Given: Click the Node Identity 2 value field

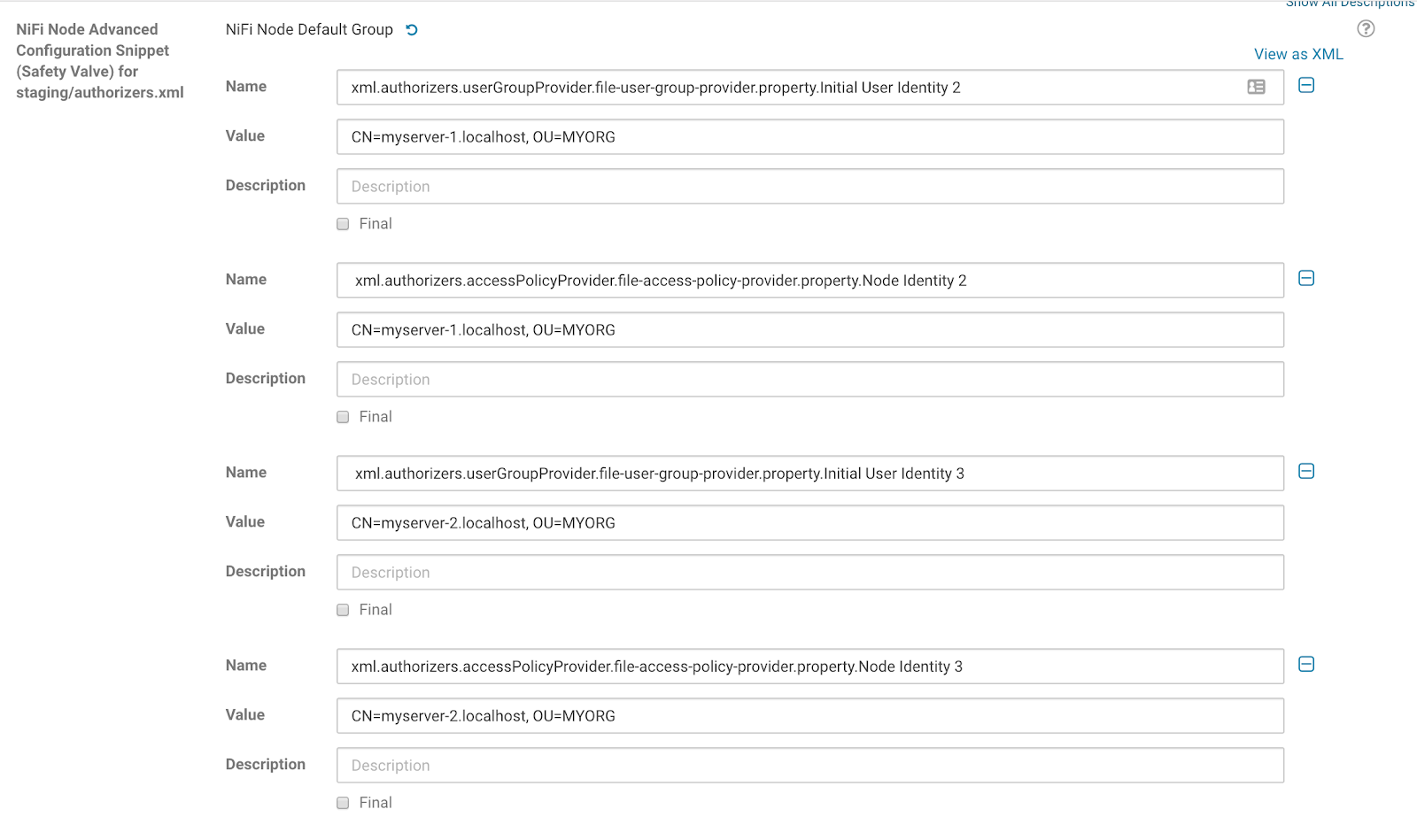Looking at the screenshot, I should pos(809,330).
